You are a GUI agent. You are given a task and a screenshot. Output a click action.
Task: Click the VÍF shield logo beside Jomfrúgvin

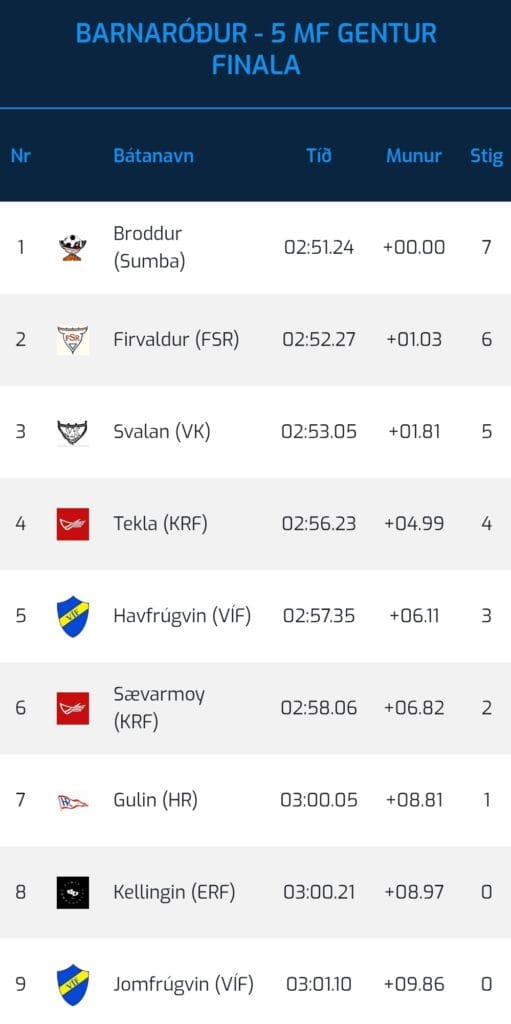pos(73,985)
